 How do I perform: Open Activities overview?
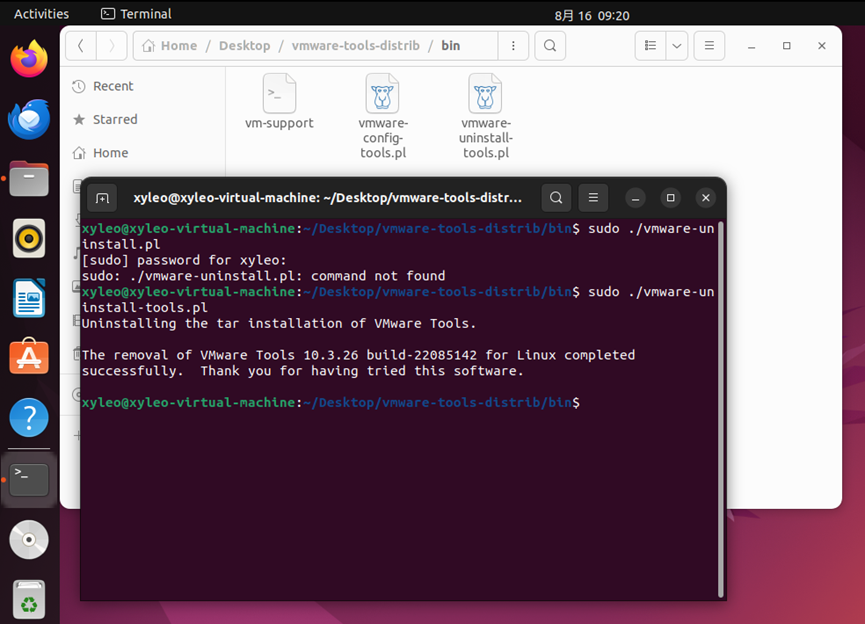click(41, 14)
